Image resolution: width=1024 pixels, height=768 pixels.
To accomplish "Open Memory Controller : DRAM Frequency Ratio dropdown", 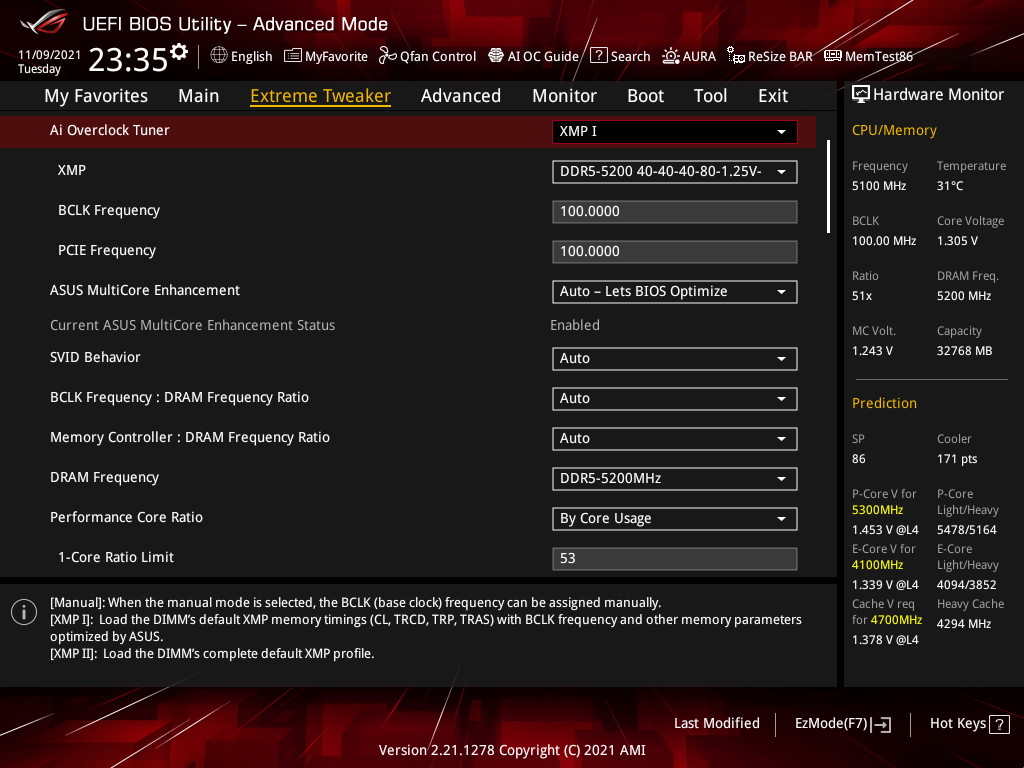I will [x=675, y=439].
